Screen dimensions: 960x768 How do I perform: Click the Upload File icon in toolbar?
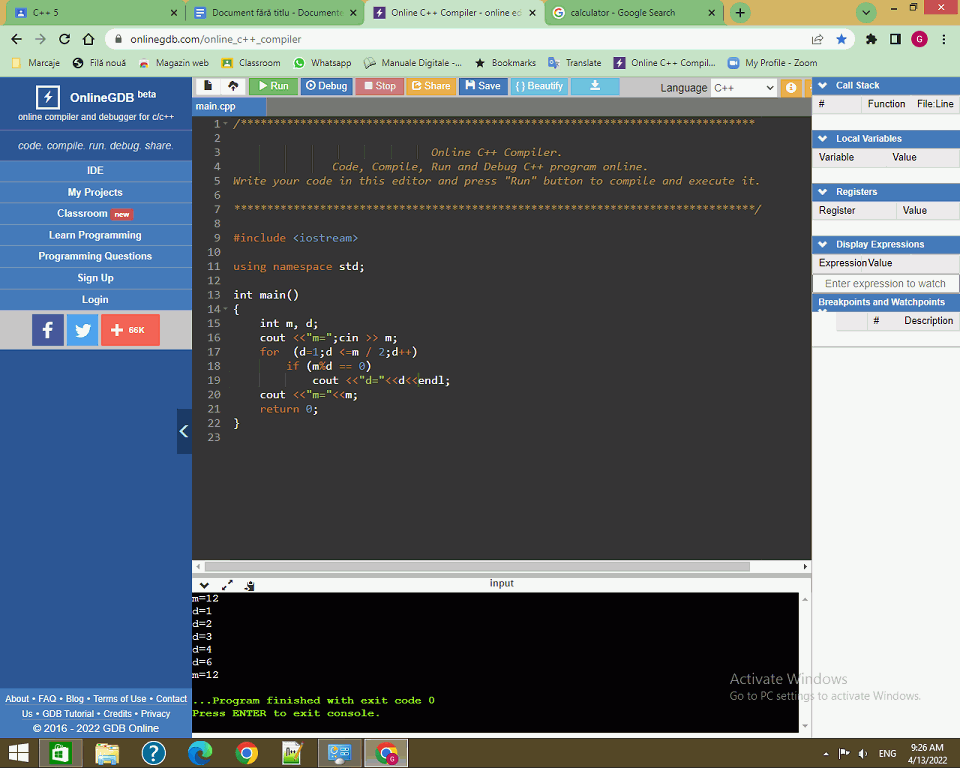232,86
